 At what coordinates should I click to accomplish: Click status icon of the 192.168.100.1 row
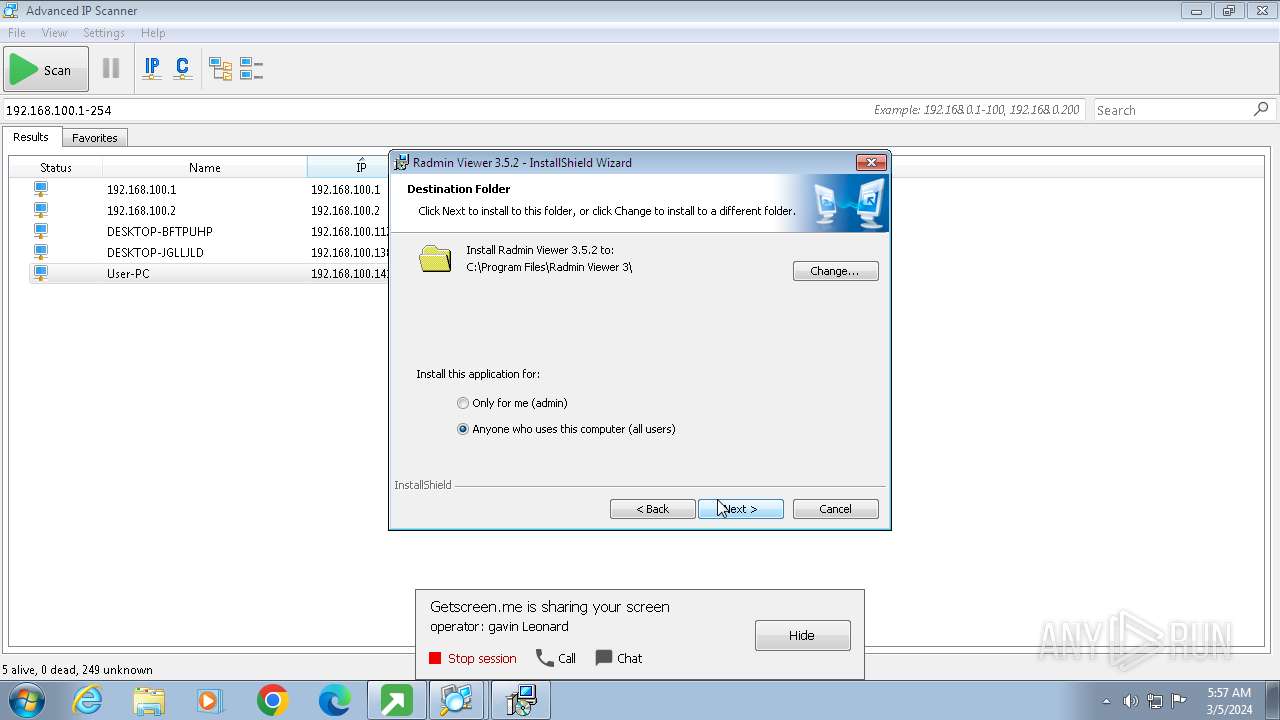click(x=41, y=189)
